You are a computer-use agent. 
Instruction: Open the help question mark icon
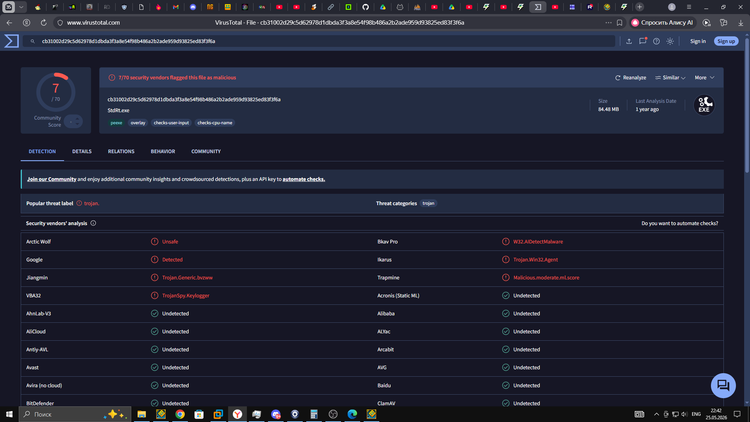click(656, 41)
